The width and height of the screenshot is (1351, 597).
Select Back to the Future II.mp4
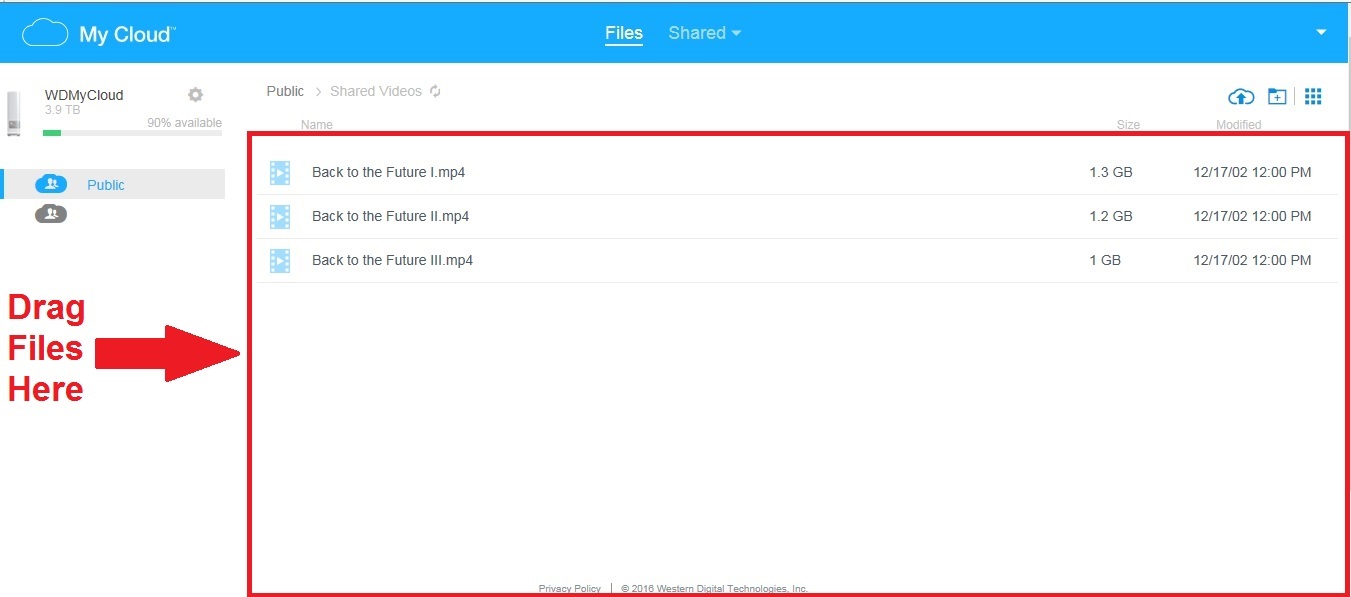pos(390,216)
